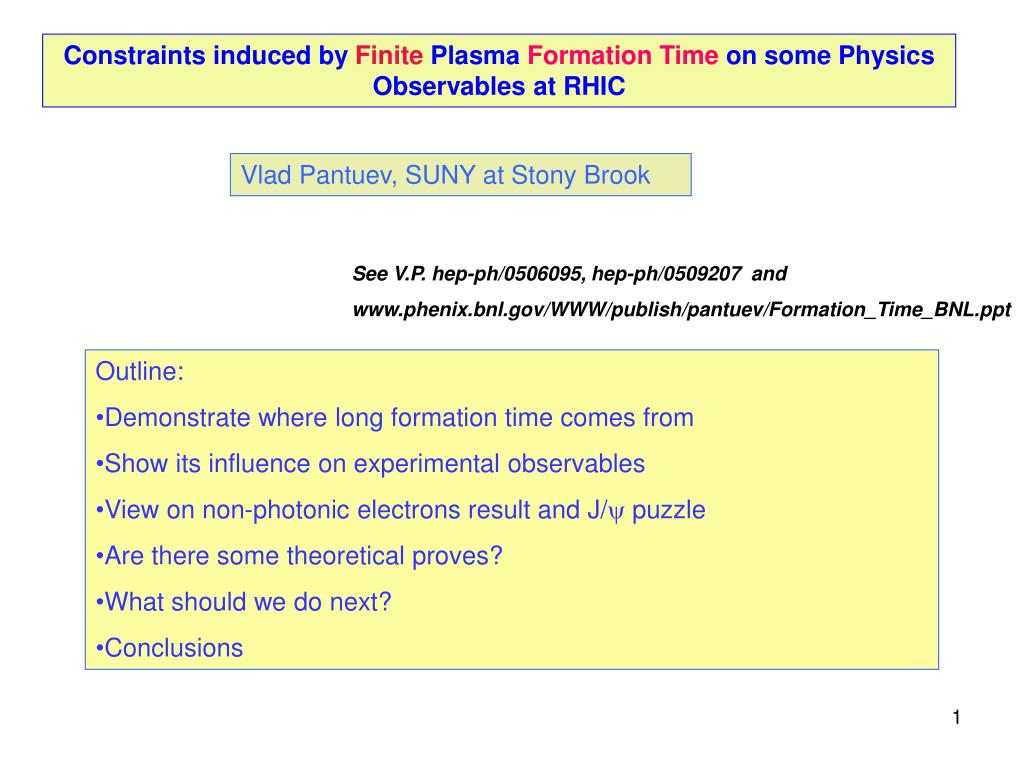Image resolution: width=1024 pixels, height=768 pixels.
Task: Click the psi symbol in J/ψ
Action: (616, 513)
